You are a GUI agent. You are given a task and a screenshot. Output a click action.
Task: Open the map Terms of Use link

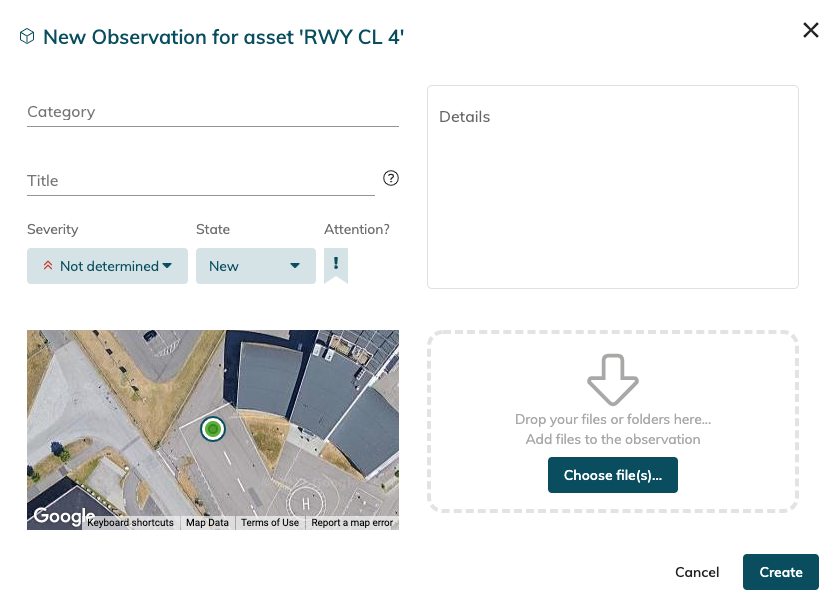pos(270,523)
